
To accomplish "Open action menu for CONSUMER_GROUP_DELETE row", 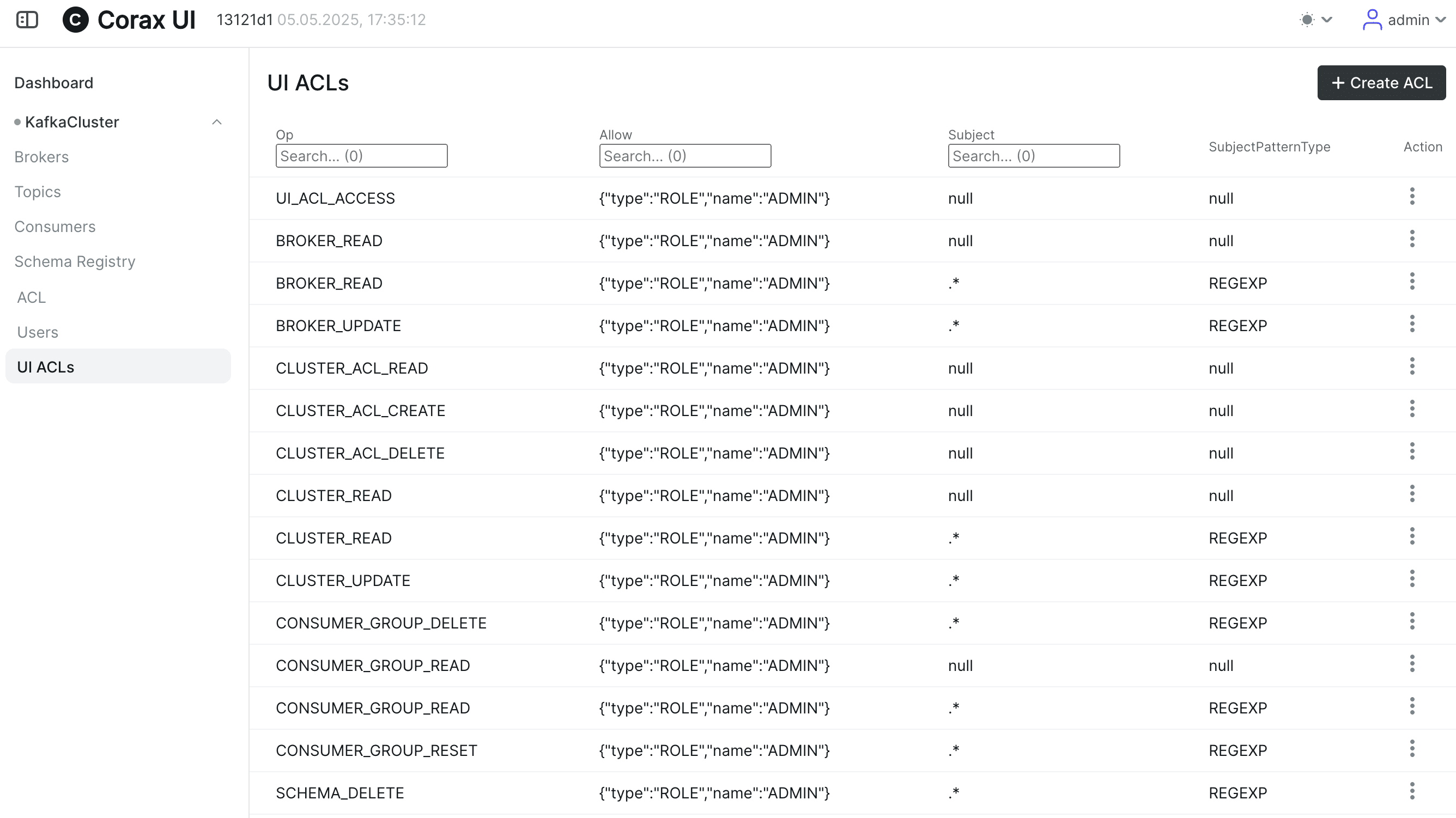I will 1411,621.
